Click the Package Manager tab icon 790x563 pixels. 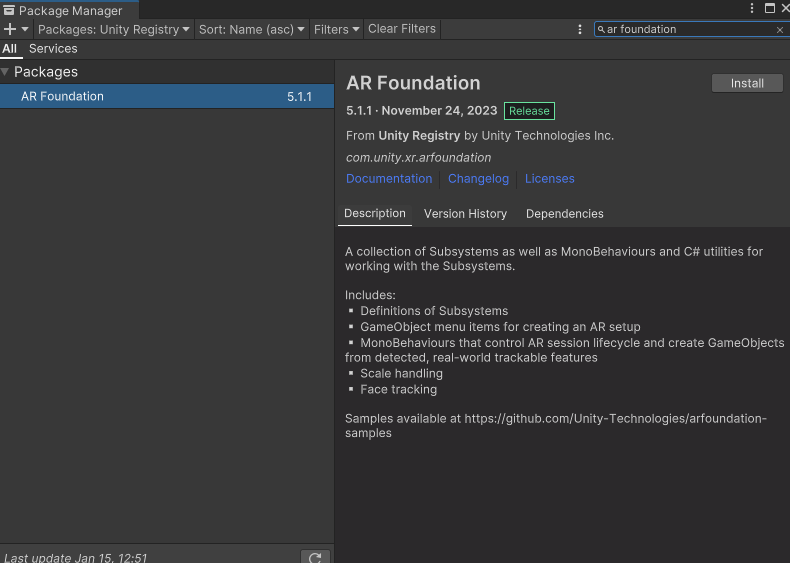coord(9,10)
